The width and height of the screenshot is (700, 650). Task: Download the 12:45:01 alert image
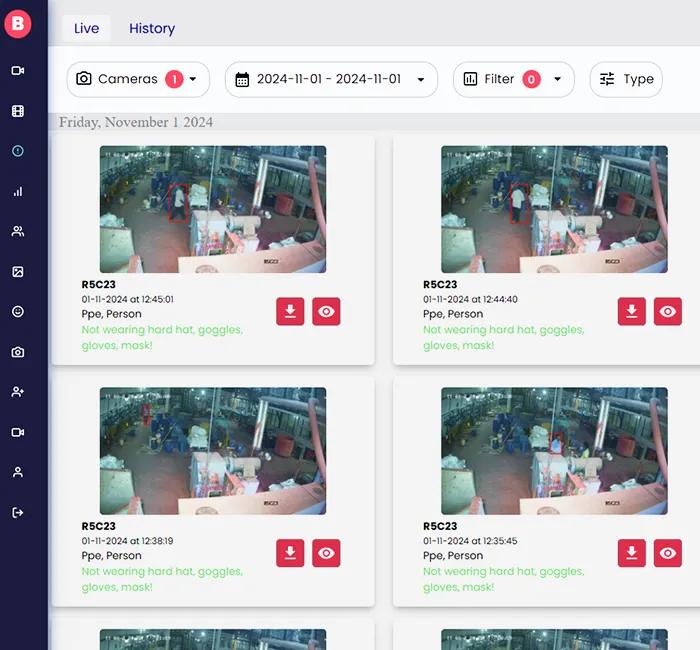[x=290, y=311]
